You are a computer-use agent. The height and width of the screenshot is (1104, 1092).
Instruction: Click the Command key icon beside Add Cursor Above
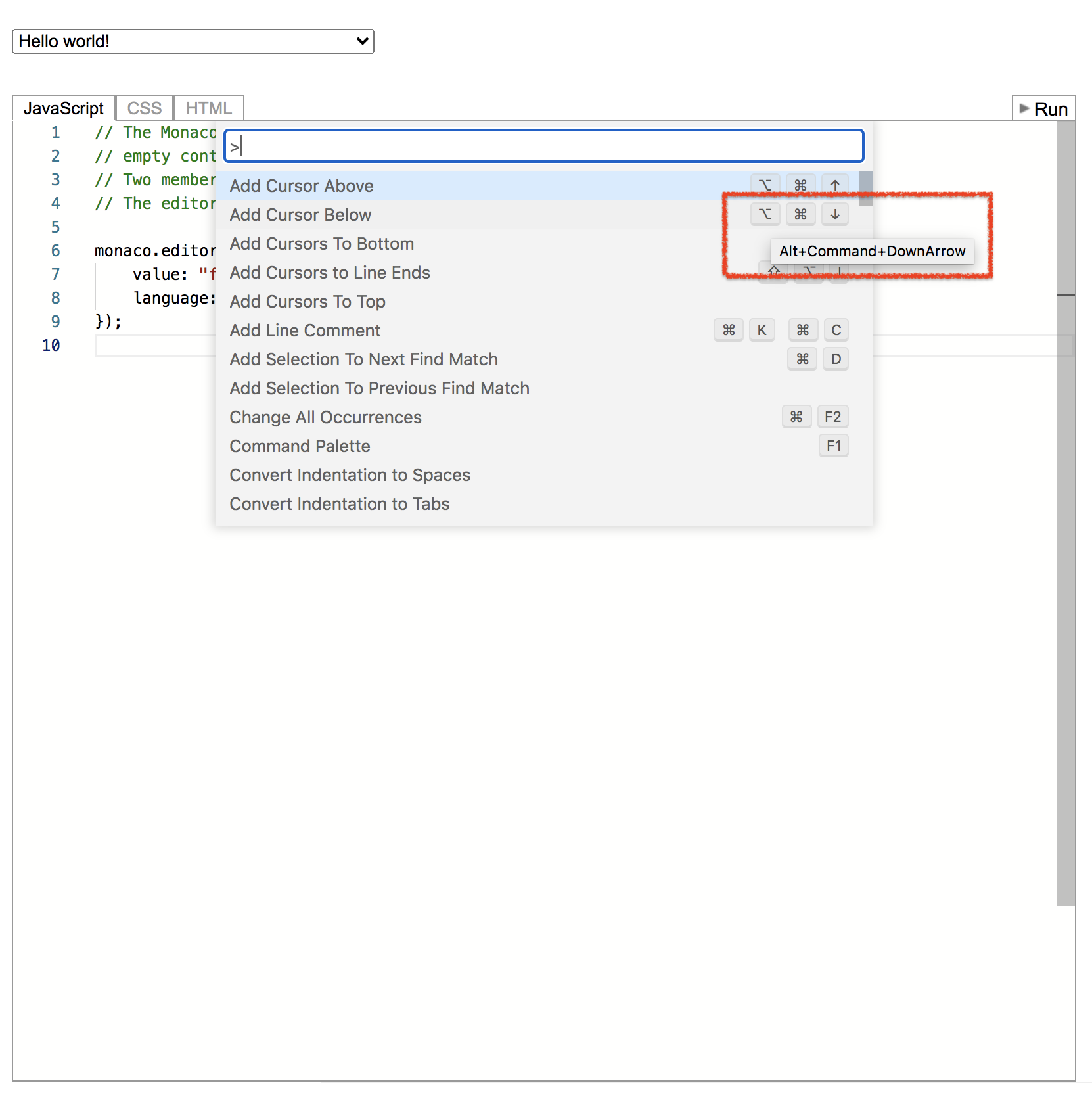click(x=800, y=185)
